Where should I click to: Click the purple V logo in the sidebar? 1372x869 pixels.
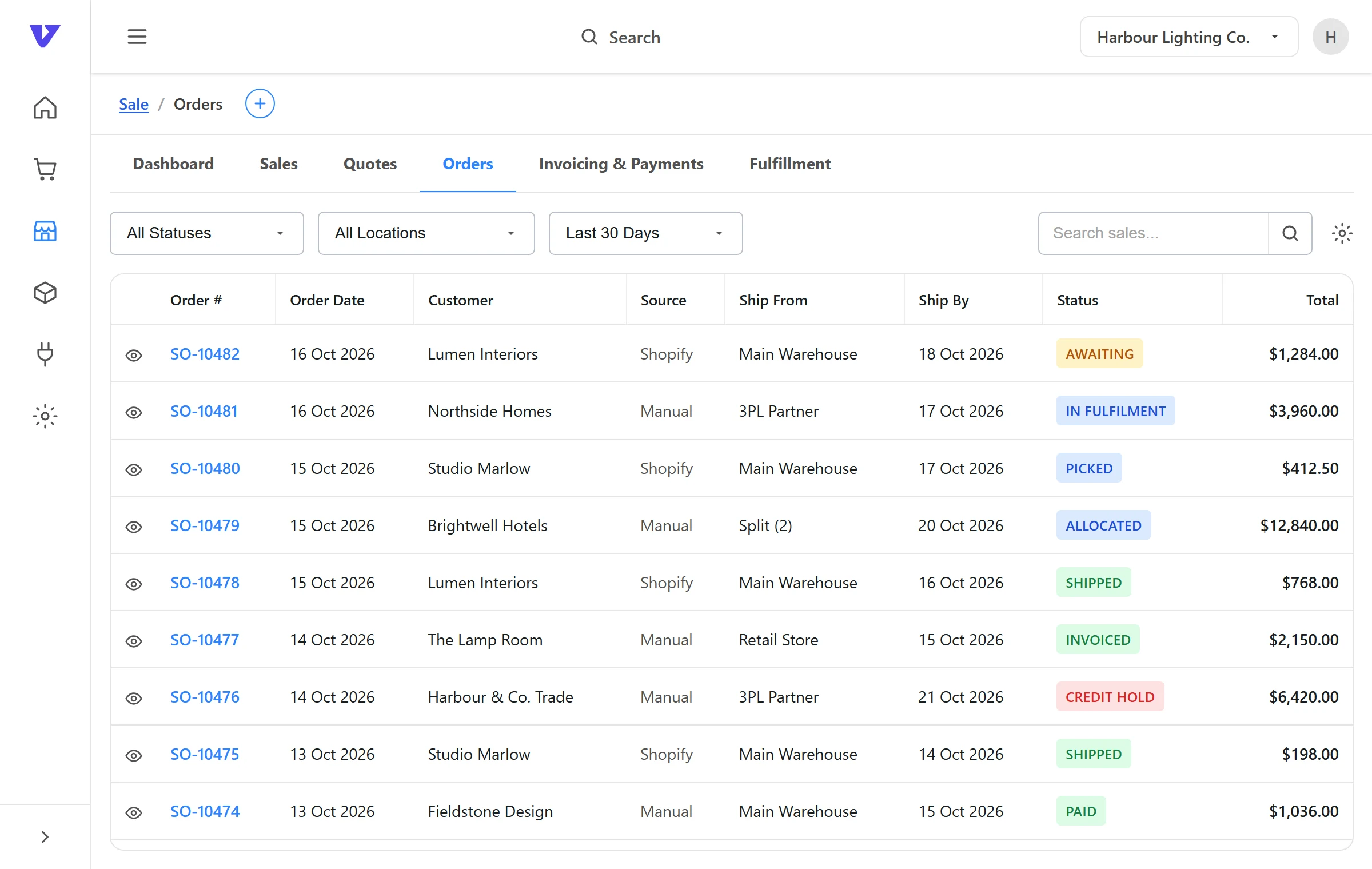(x=45, y=36)
